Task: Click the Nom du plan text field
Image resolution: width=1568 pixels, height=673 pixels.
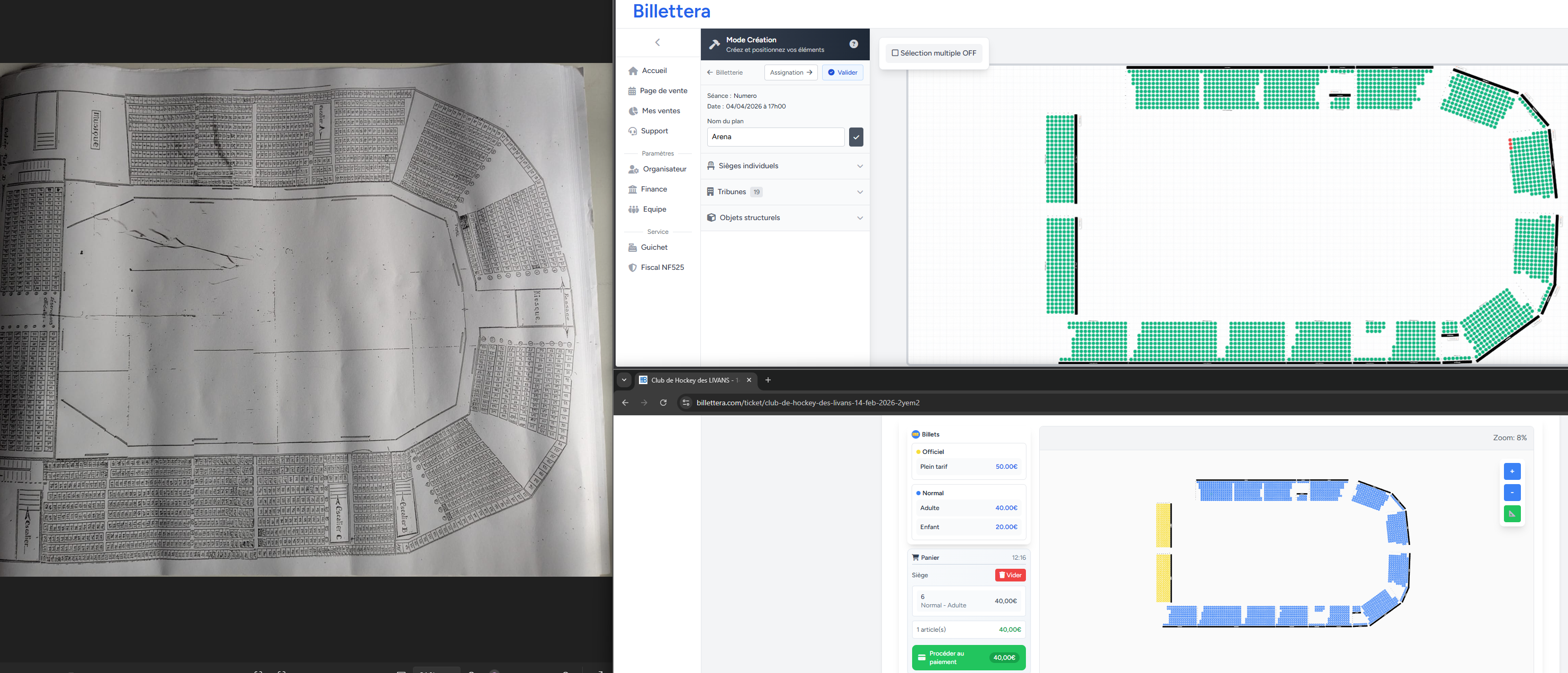Action: tap(775, 137)
